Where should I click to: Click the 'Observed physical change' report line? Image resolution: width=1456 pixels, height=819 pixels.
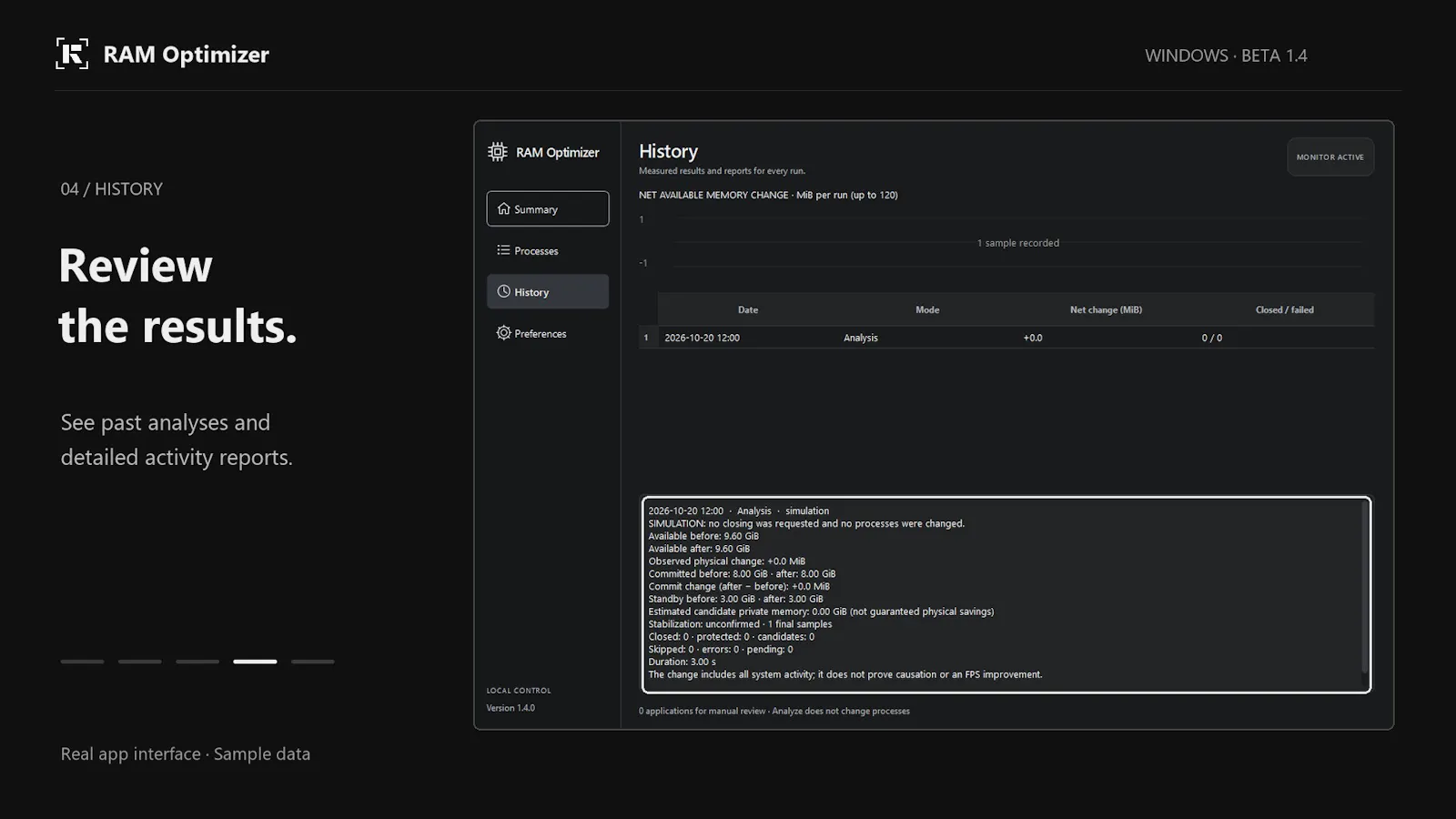click(727, 561)
